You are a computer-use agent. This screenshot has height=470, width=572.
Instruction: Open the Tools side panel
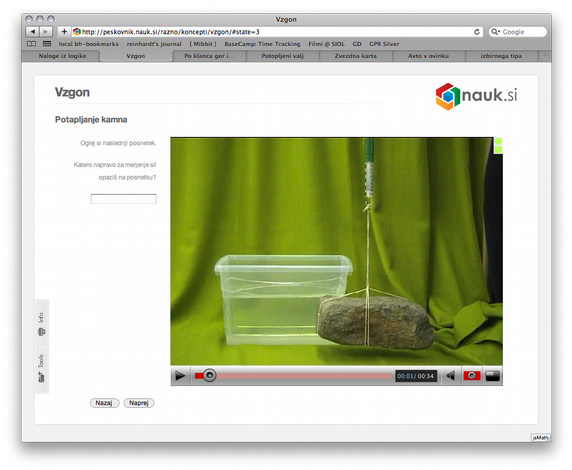click(41, 369)
